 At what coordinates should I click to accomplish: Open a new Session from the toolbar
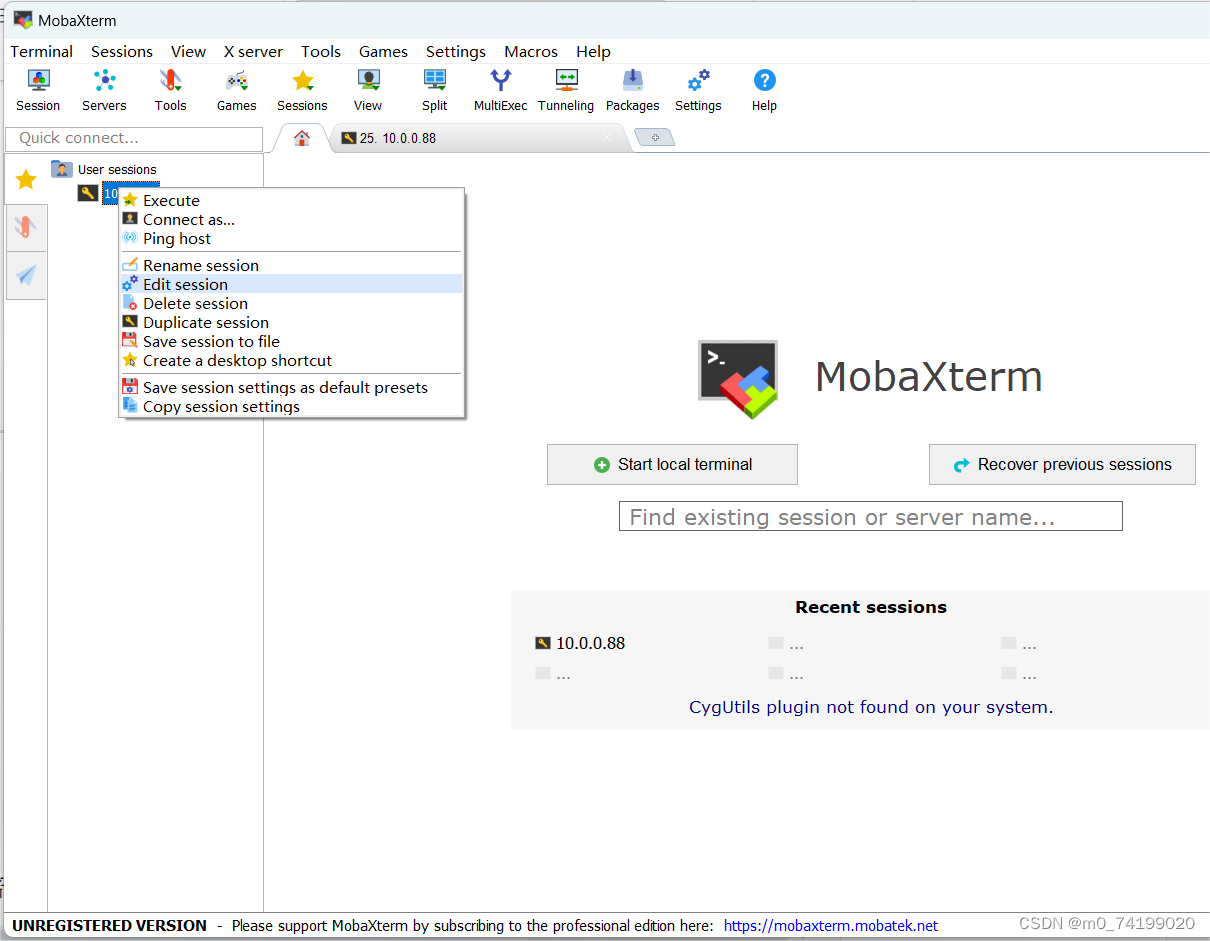pyautogui.click(x=38, y=90)
